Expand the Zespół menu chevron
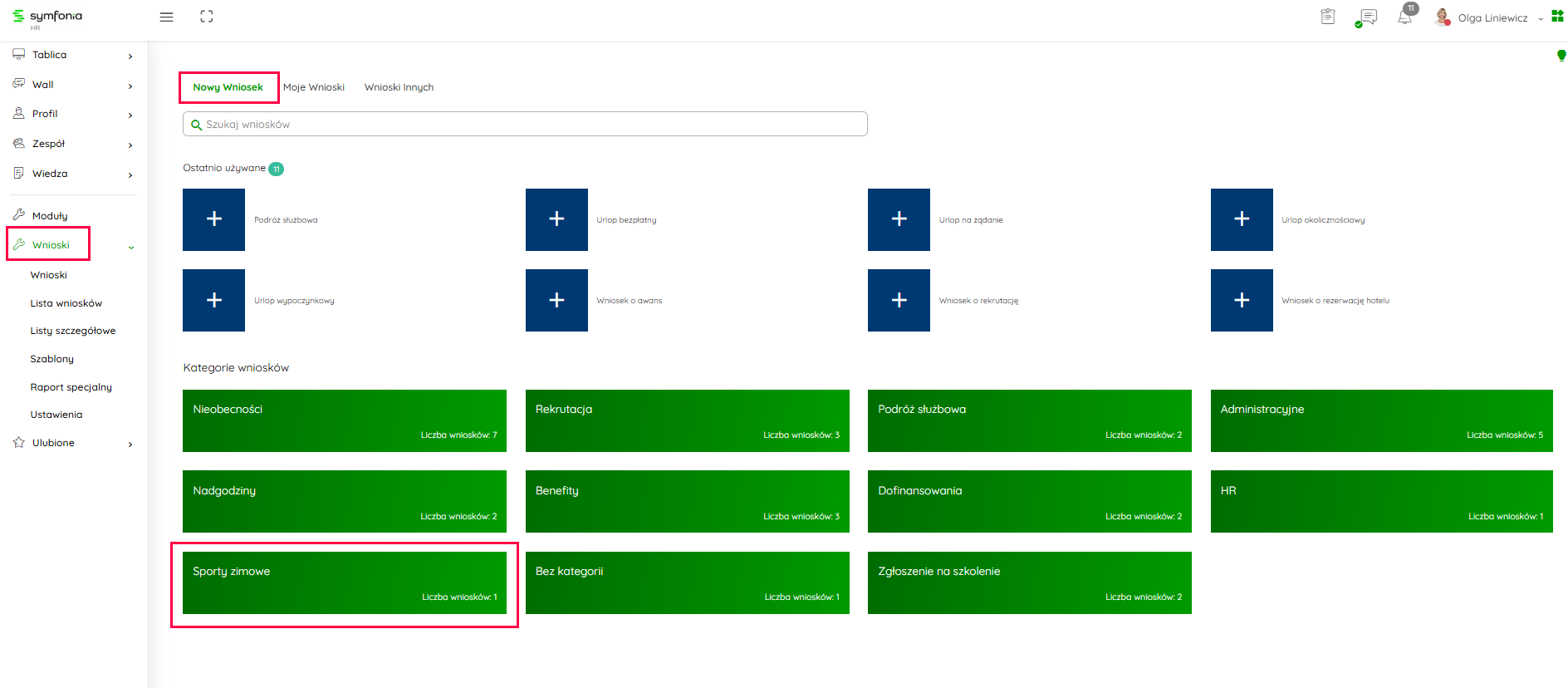The width and height of the screenshot is (1568, 688). pyautogui.click(x=130, y=145)
